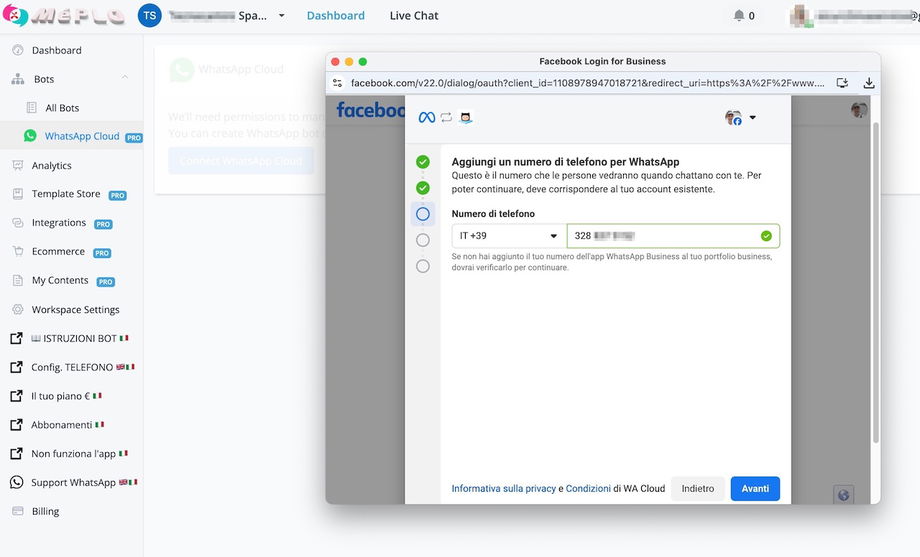Image resolution: width=920 pixels, height=557 pixels.
Task: Open Workspace Settings
Action: click(x=76, y=309)
